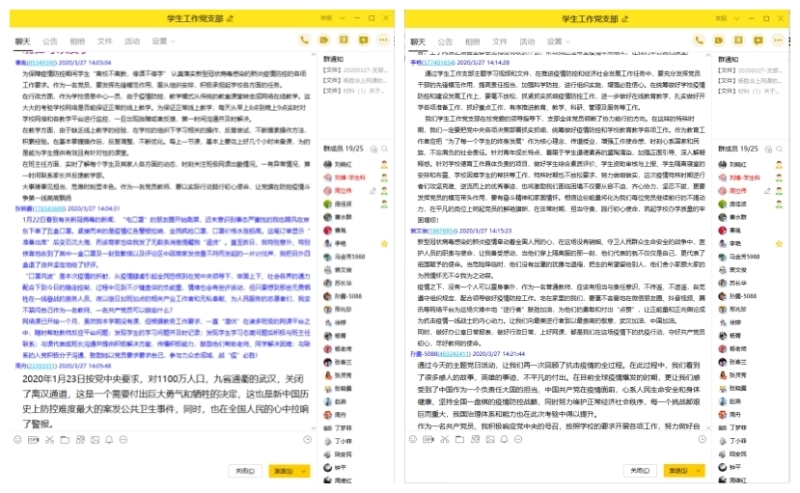Open GIF picker in left window toolbar

pyautogui.click(x=33, y=439)
